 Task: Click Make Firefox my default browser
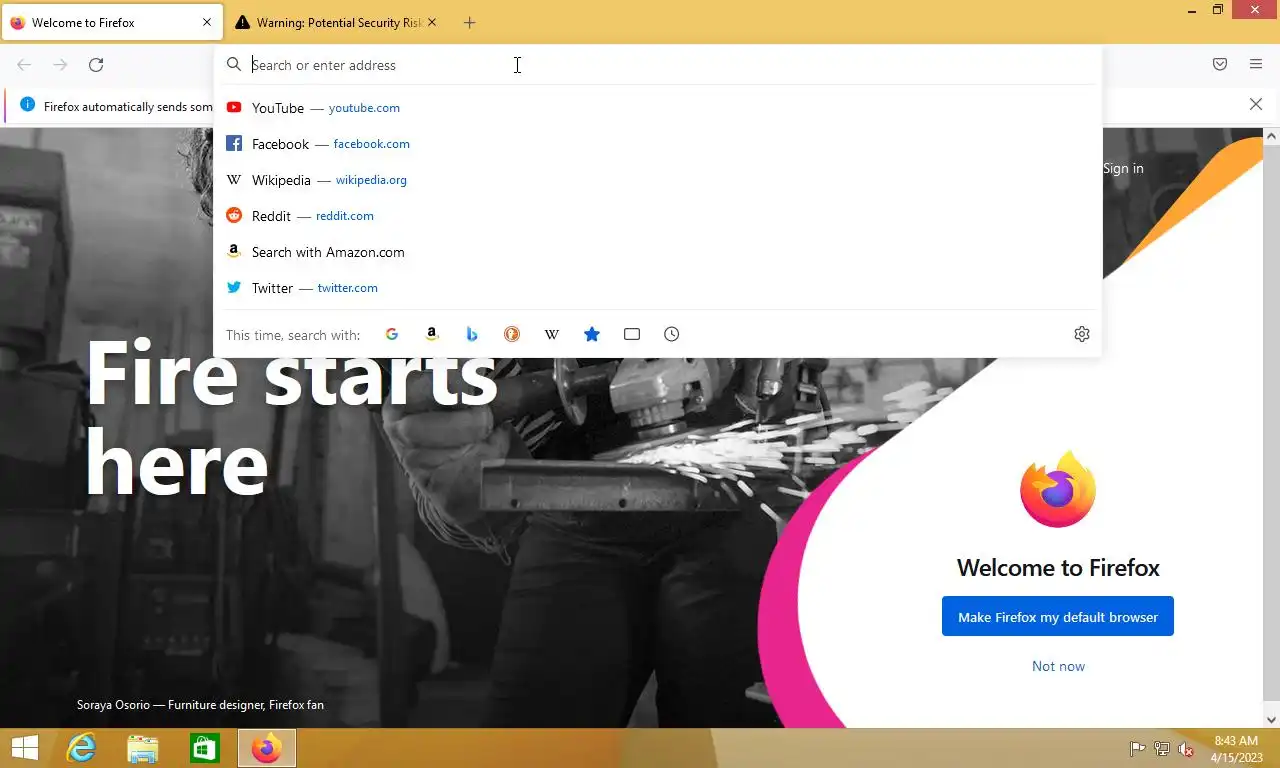click(1058, 617)
